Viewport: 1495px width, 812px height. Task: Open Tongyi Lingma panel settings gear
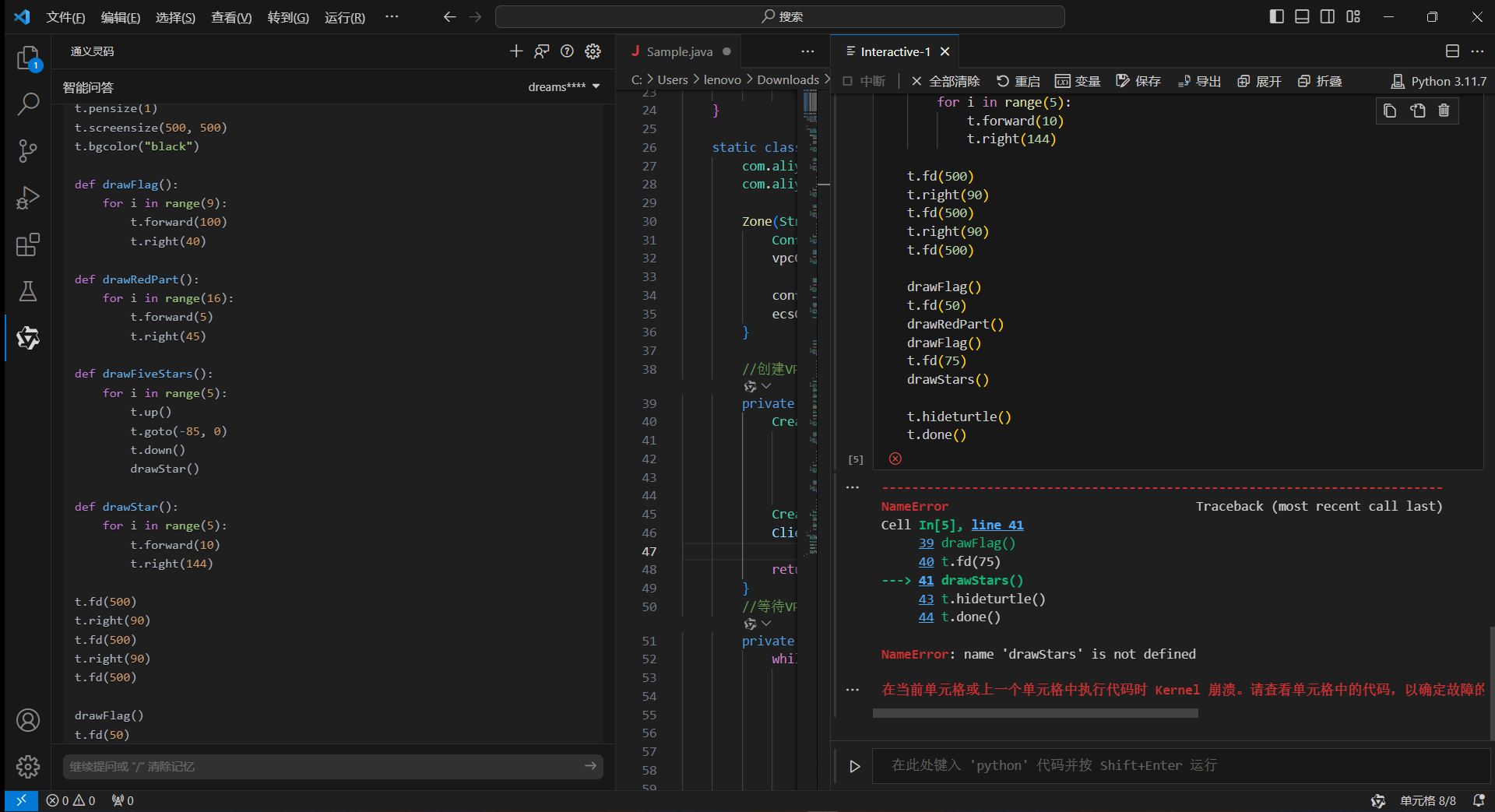(x=593, y=51)
